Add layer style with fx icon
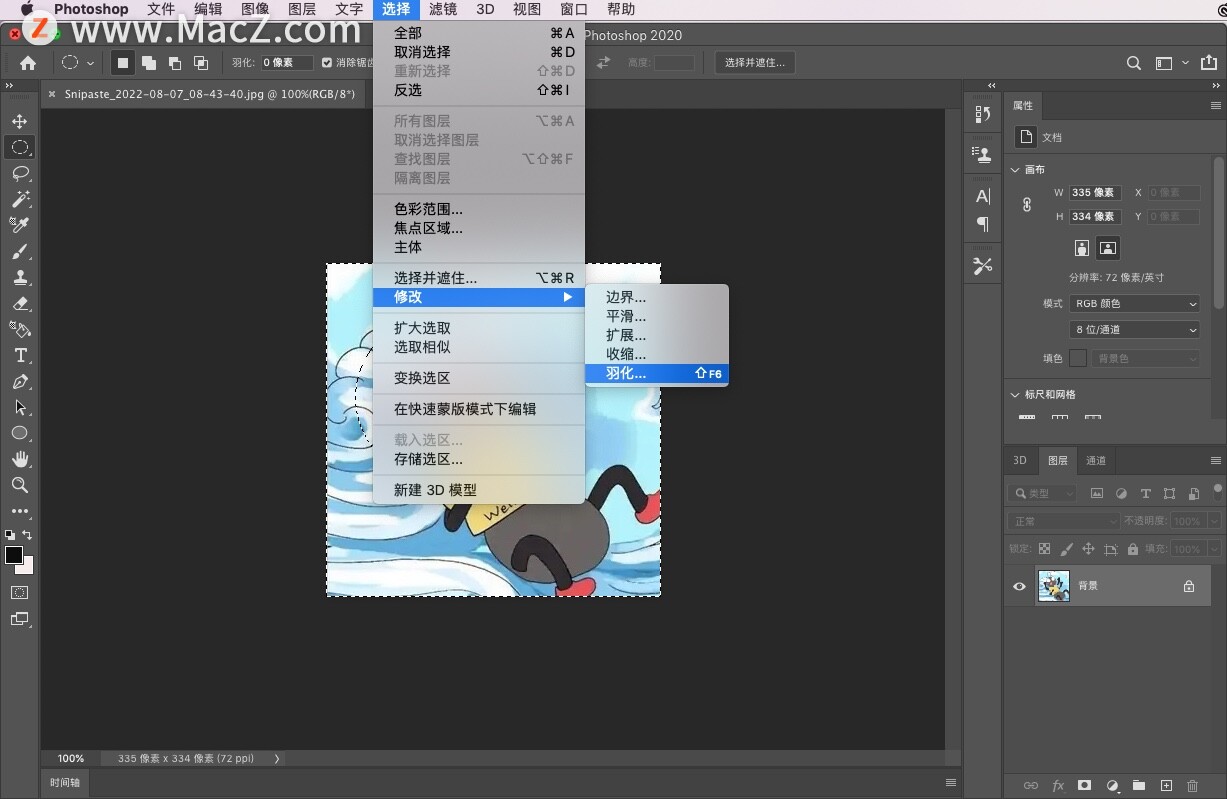Image resolution: width=1227 pixels, height=799 pixels. 1058,786
